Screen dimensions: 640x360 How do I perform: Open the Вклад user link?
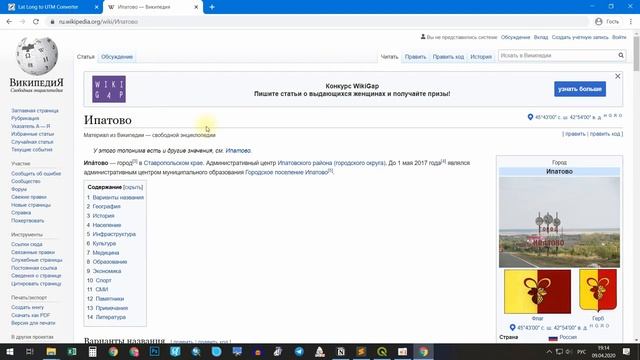point(541,37)
